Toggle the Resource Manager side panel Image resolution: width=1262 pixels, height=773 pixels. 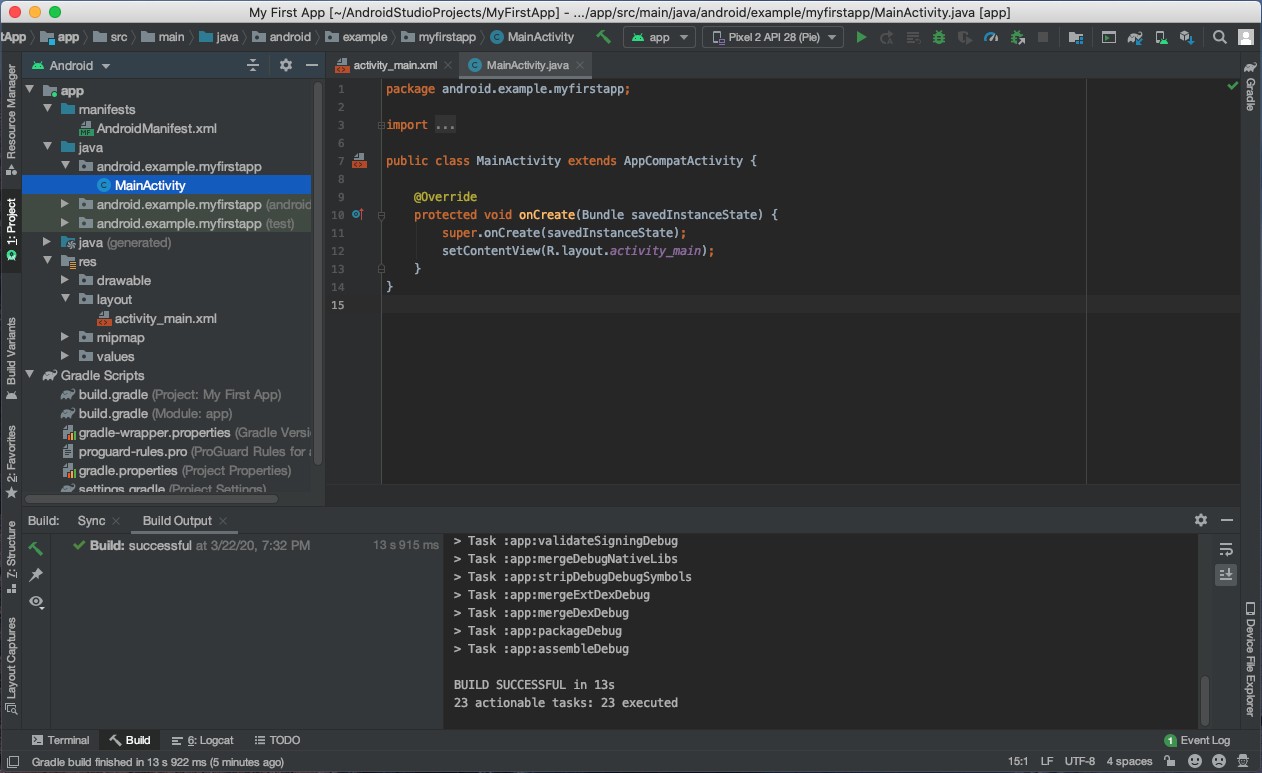11,118
